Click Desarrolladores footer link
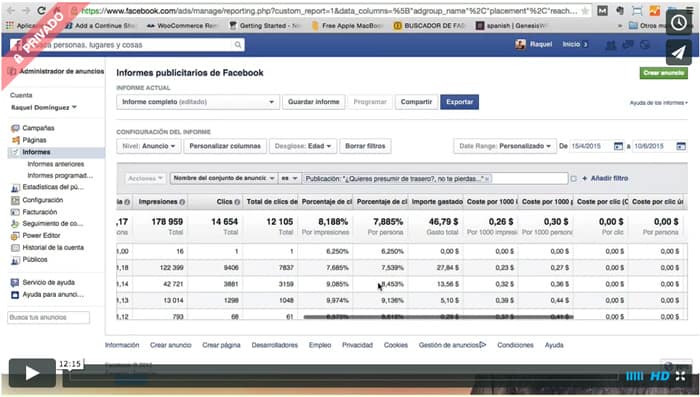The image size is (700, 397). pyautogui.click(x=275, y=345)
